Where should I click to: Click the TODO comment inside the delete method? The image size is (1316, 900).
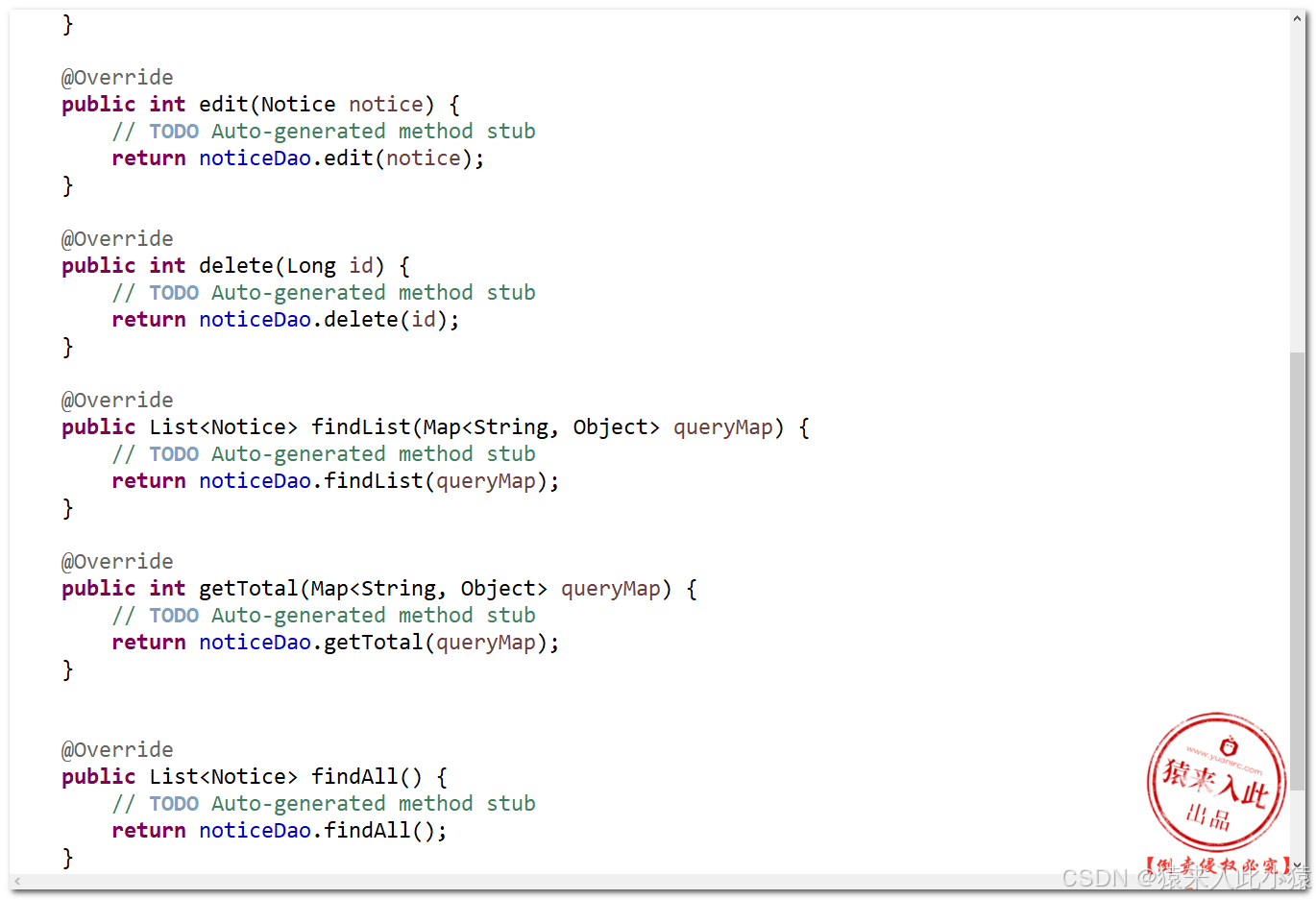[324, 292]
